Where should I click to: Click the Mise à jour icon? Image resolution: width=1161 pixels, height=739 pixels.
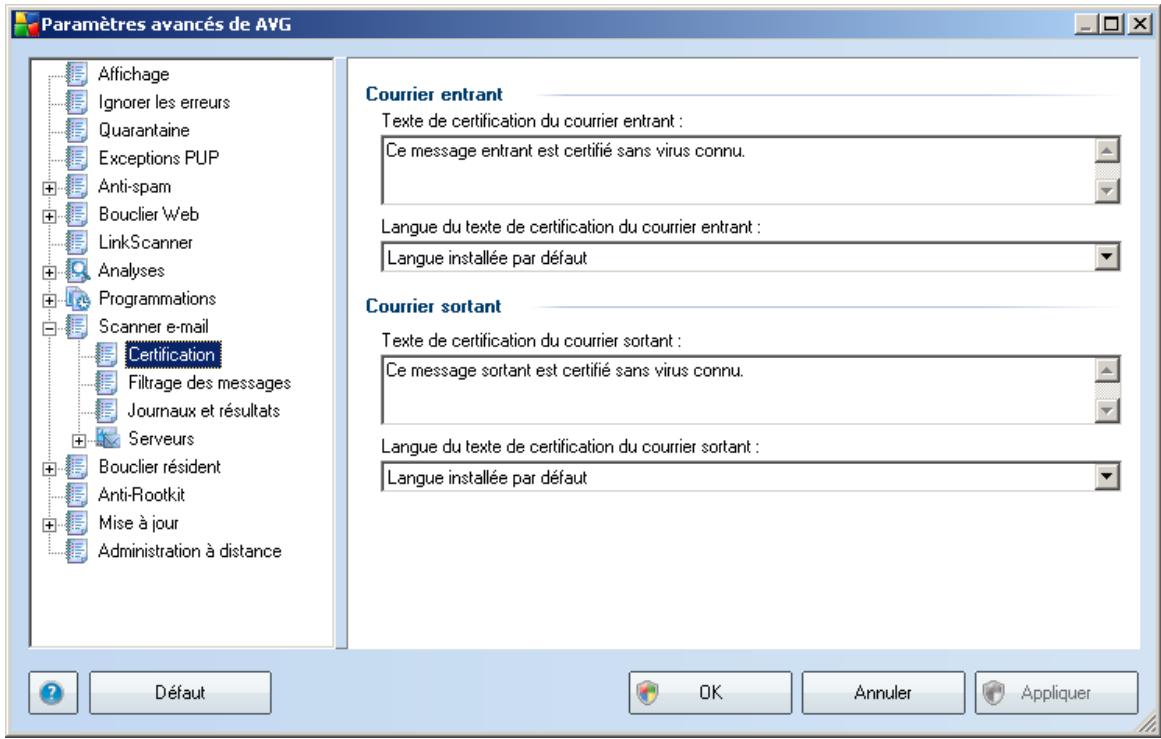76,523
